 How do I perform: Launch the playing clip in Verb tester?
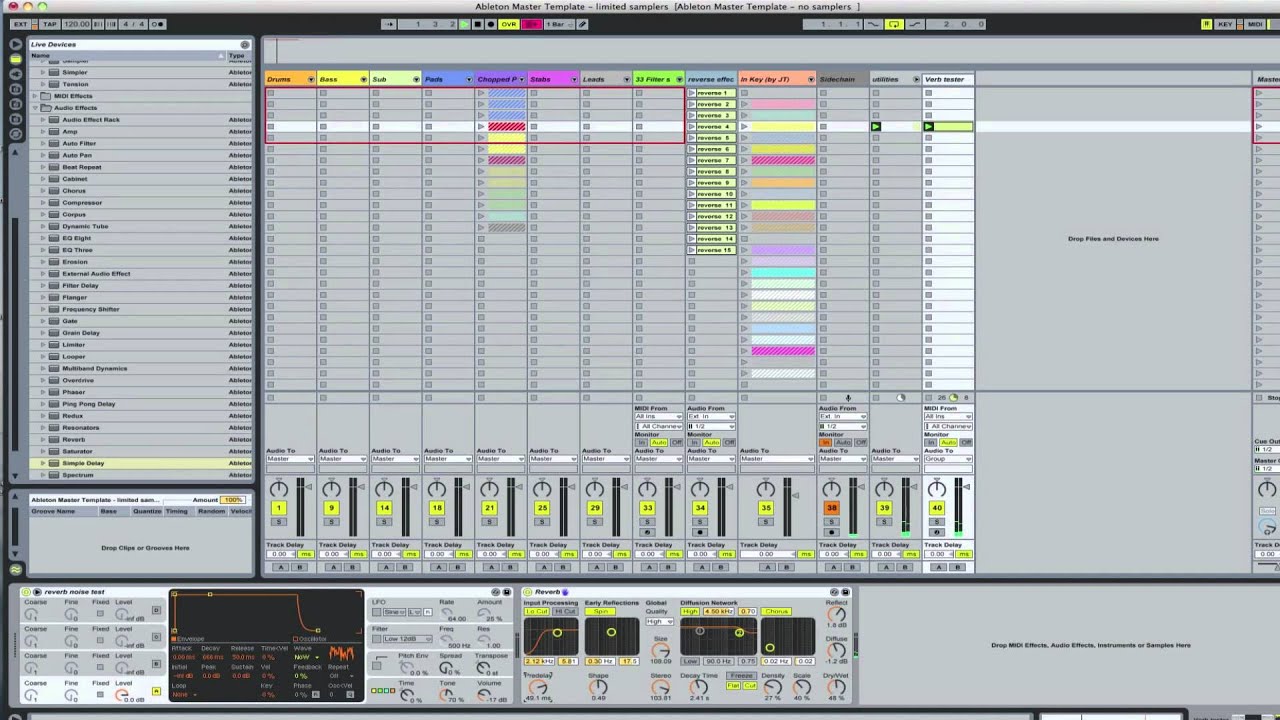(x=929, y=127)
